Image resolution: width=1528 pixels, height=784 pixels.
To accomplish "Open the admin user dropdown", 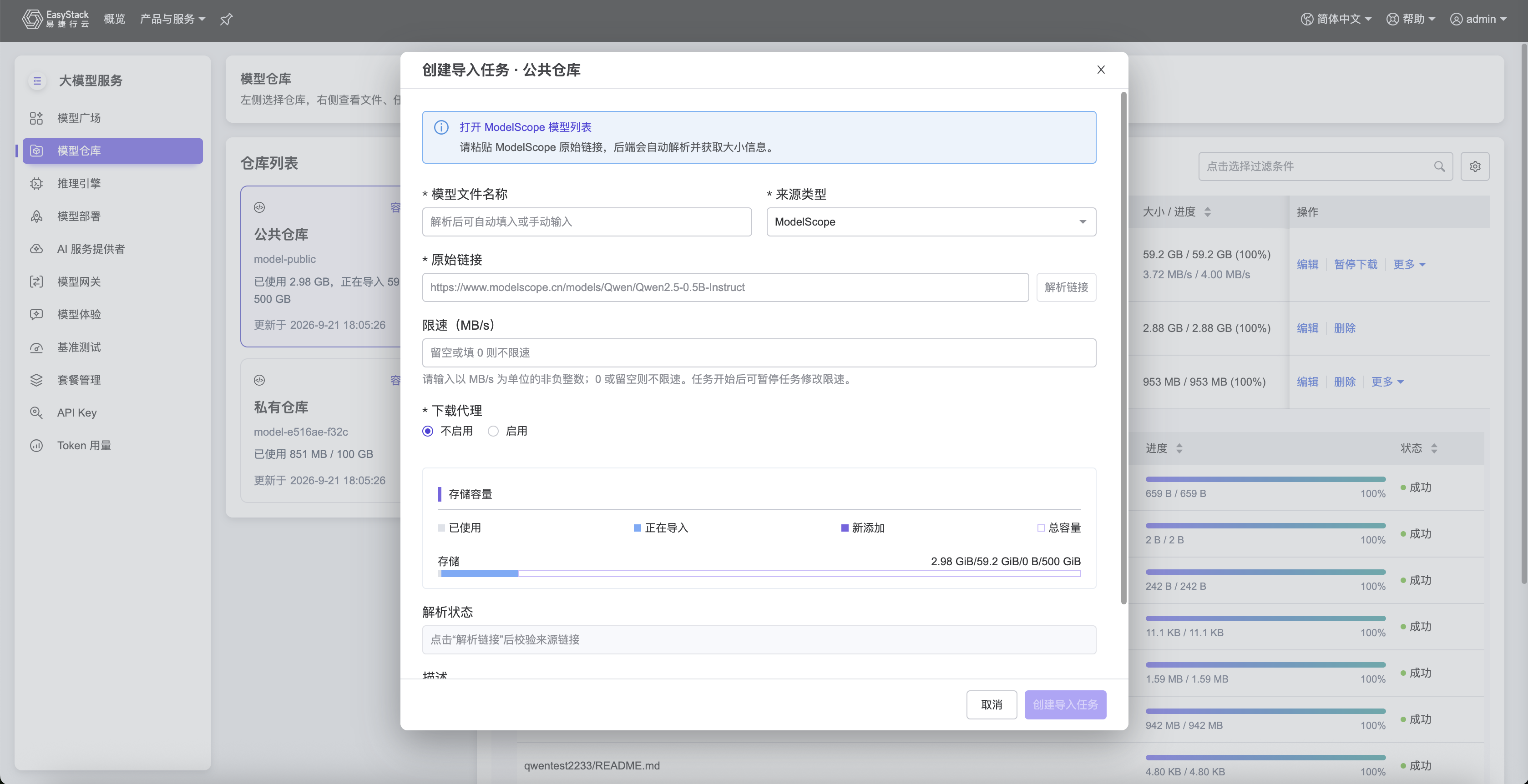I will coord(1478,19).
